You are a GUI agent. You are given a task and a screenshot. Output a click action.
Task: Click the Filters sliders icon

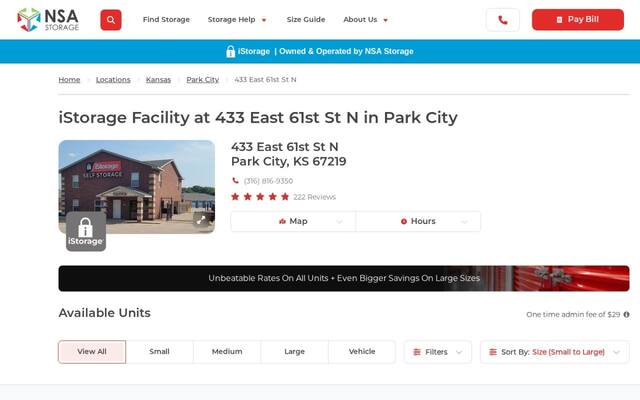417,352
